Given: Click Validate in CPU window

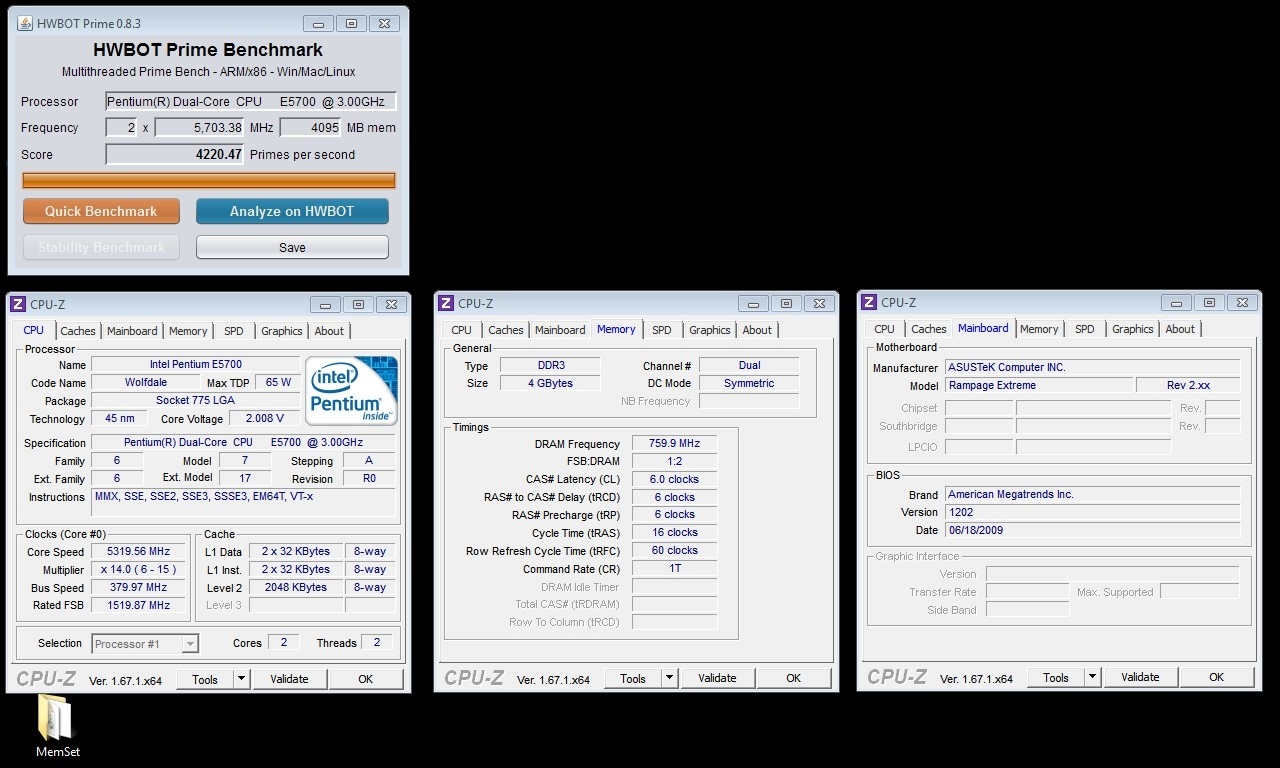Looking at the screenshot, I should pos(289,679).
